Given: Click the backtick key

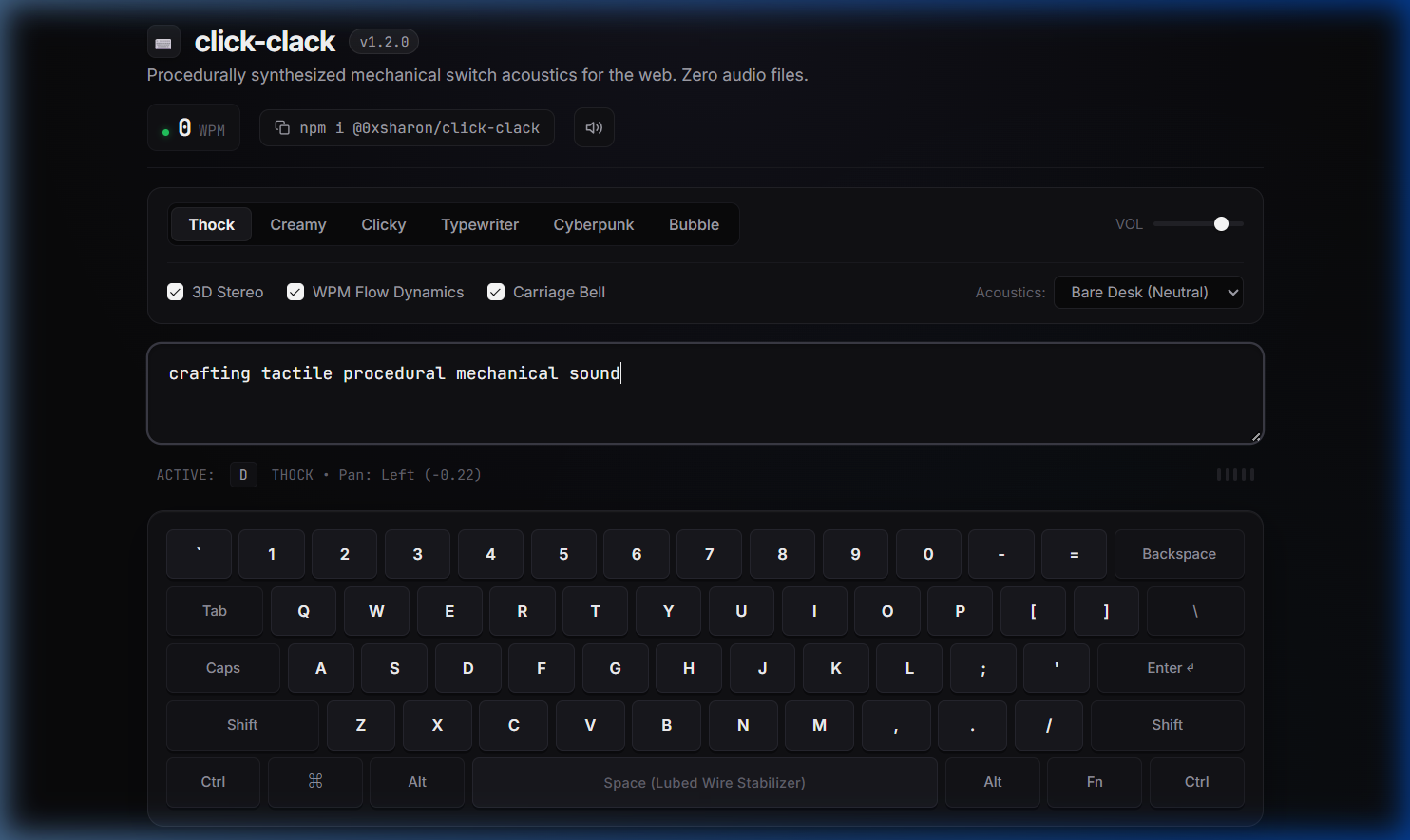Looking at the screenshot, I should point(199,554).
